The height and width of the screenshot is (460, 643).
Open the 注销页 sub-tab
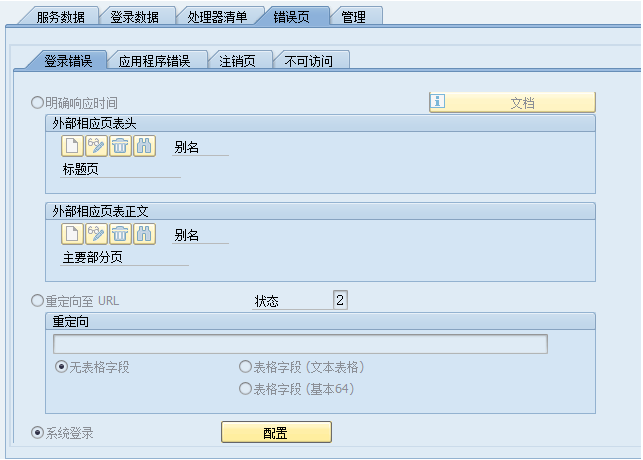coord(237,61)
